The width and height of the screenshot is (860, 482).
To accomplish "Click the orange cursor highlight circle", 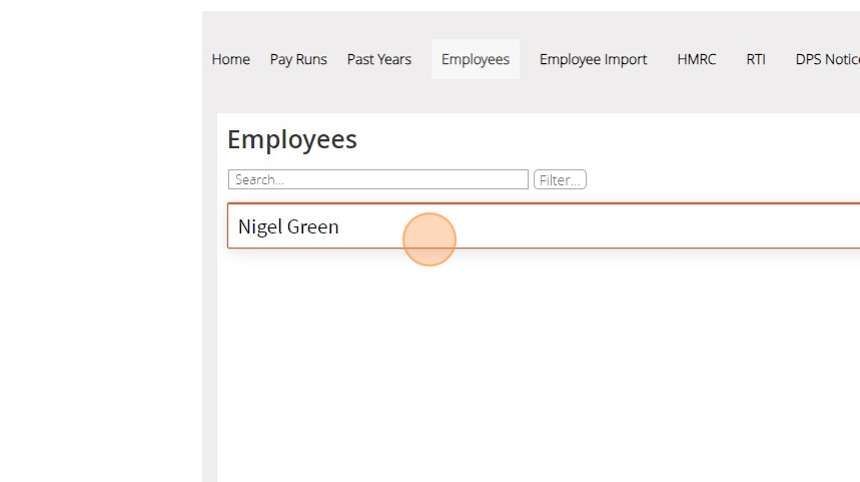I will pos(429,240).
